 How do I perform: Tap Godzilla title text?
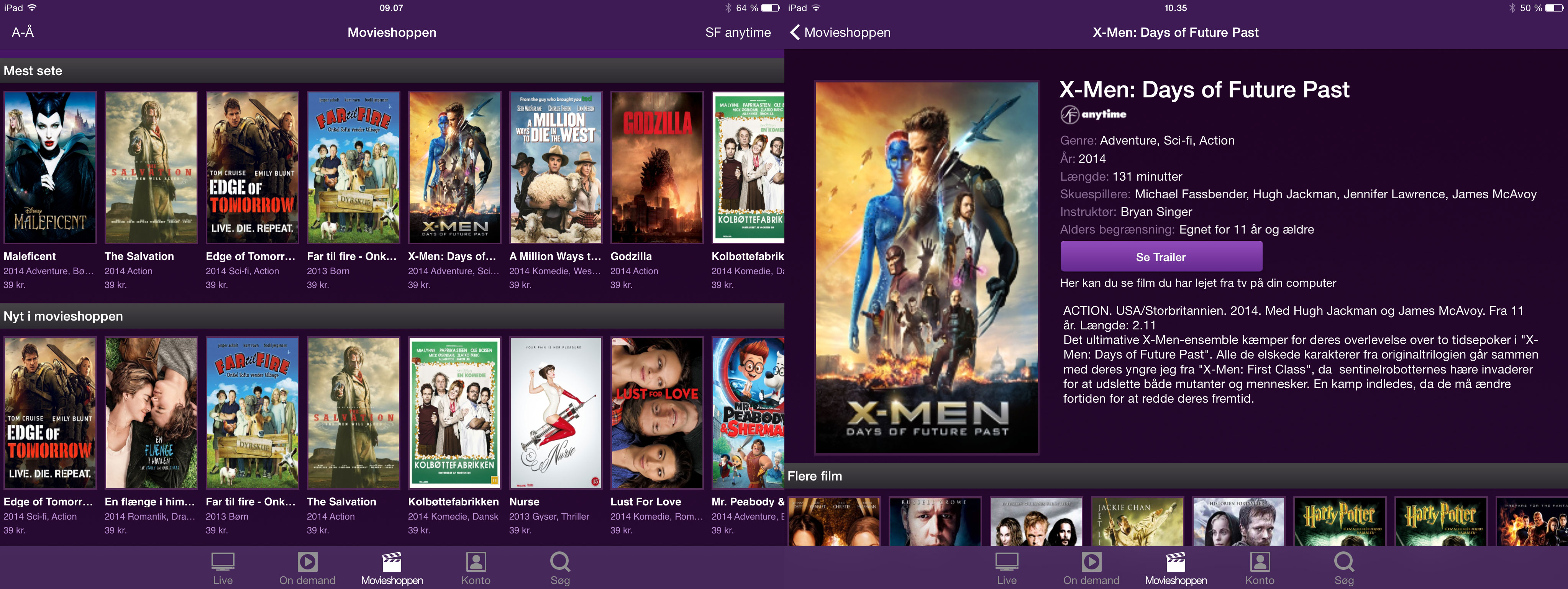click(x=631, y=257)
